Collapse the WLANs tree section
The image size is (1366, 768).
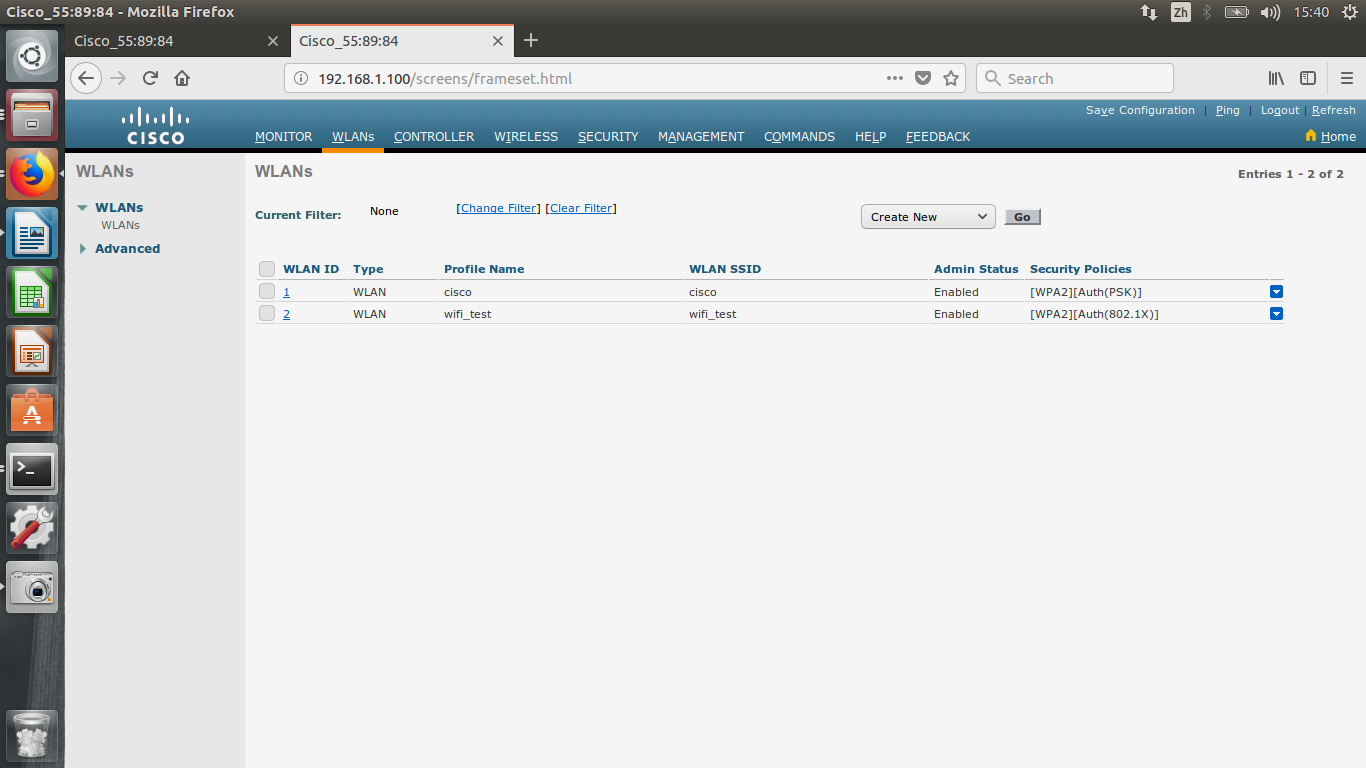pos(83,208)
